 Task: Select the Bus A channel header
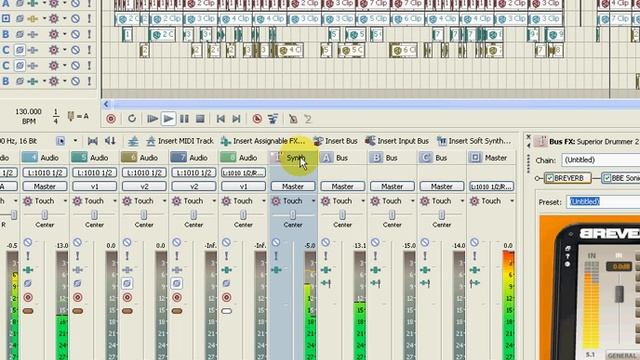(342, 158)
